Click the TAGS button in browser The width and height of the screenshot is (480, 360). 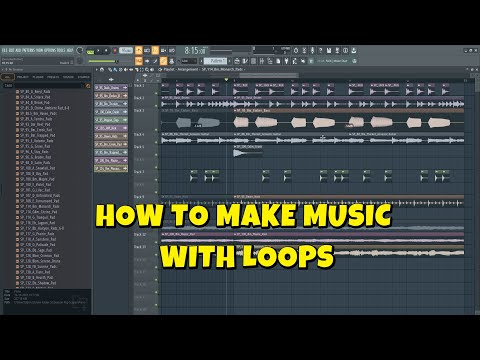click(8, 86)
